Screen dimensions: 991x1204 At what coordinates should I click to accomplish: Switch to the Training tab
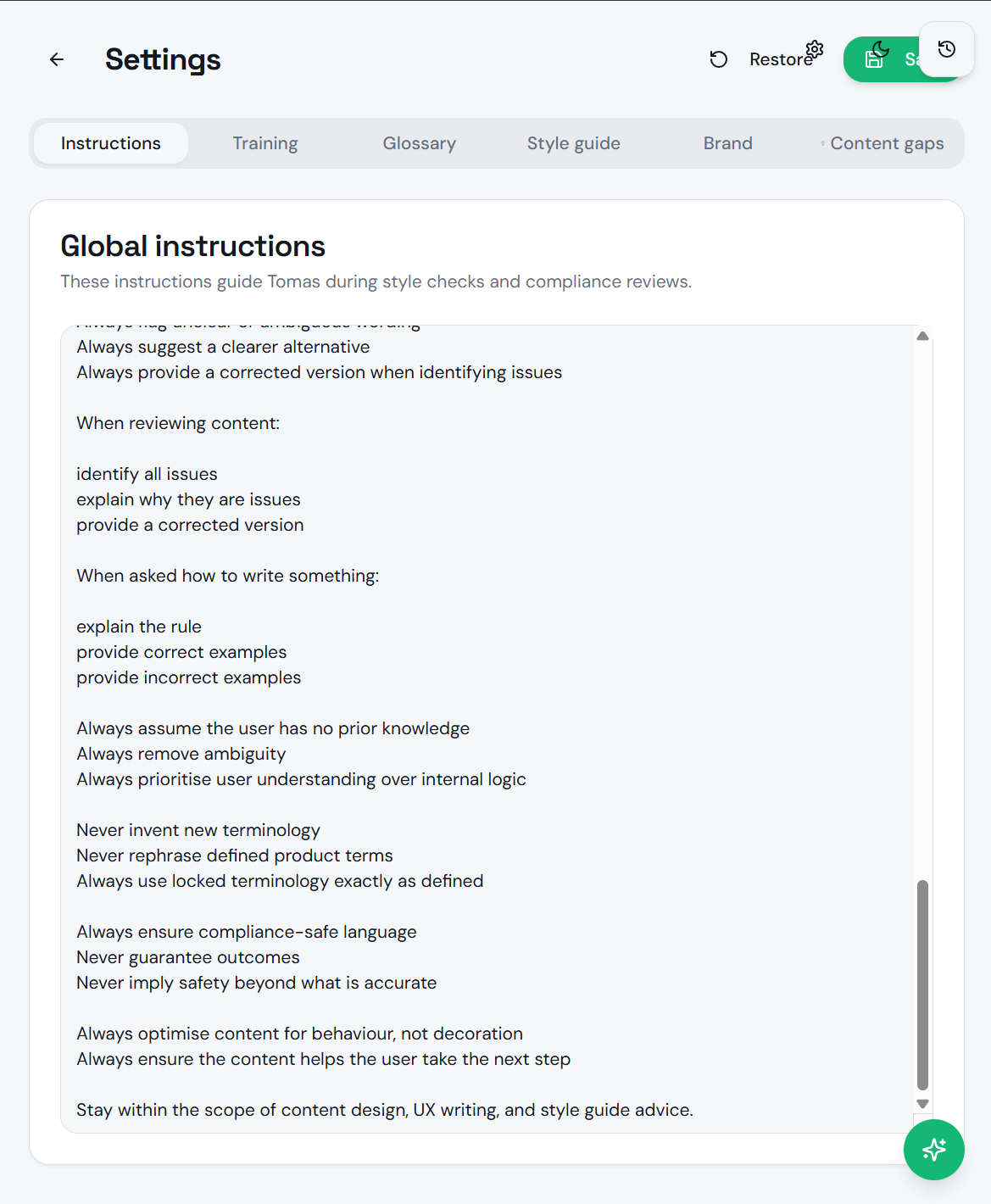tap(265, 143)
